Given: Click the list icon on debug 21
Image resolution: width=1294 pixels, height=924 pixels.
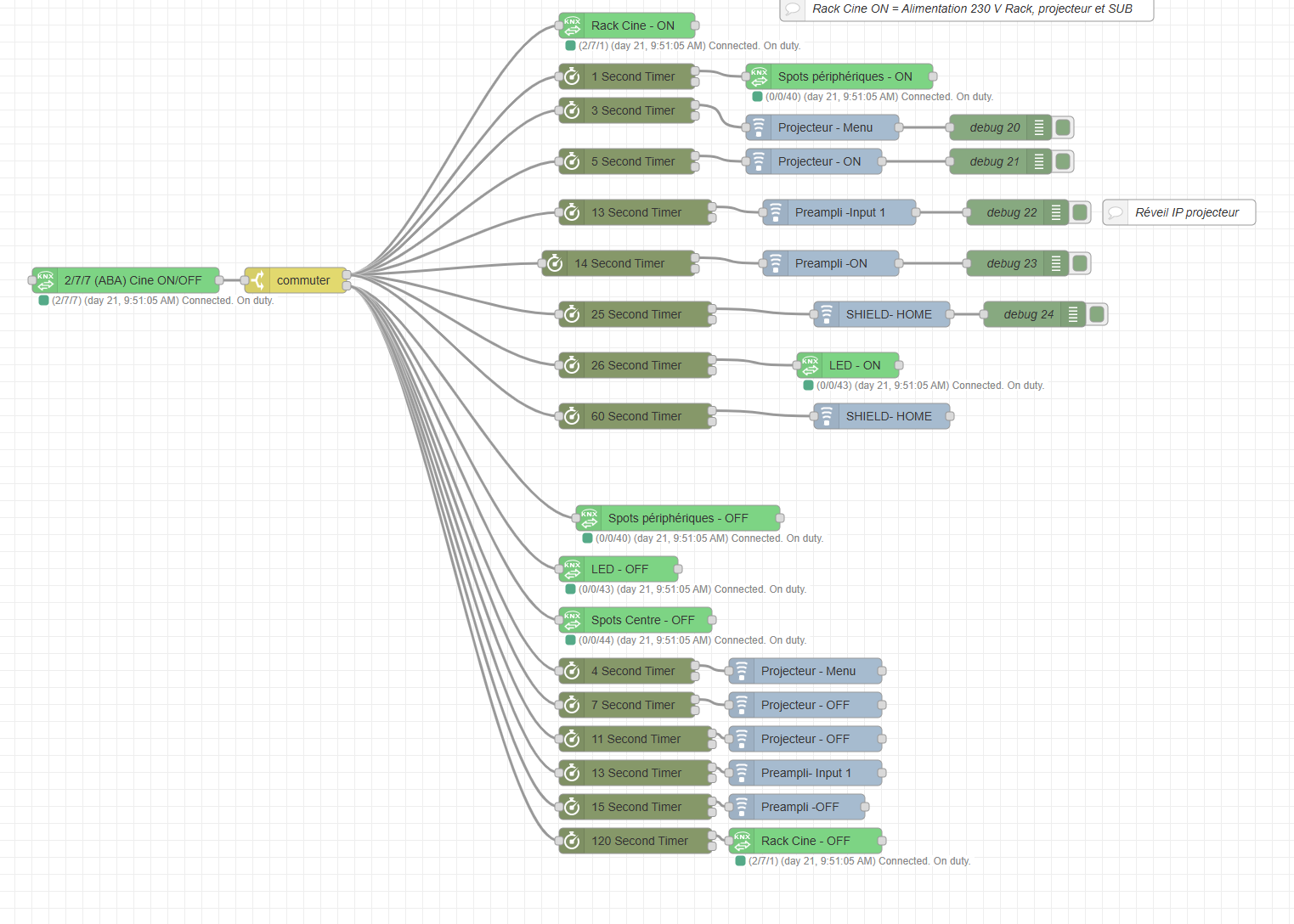Looking at the screenshot, I should [1039, 161].
